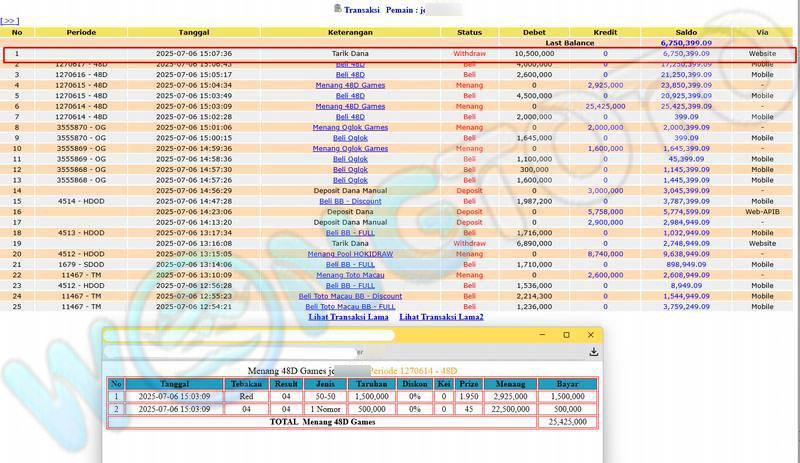Click the 25,425,000 kredit amount in row 6
Screen dimensions: 800x463
pyautogui.click(x=605, y=106)
